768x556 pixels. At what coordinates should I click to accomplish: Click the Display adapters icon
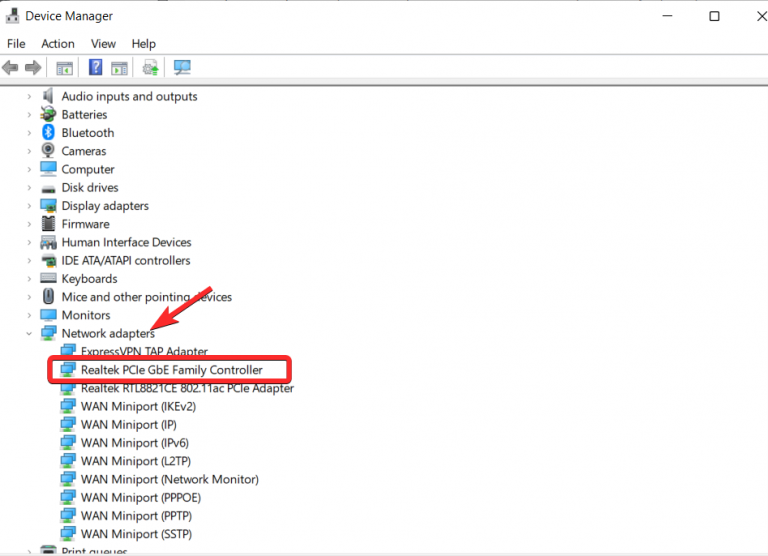(48, 205)
